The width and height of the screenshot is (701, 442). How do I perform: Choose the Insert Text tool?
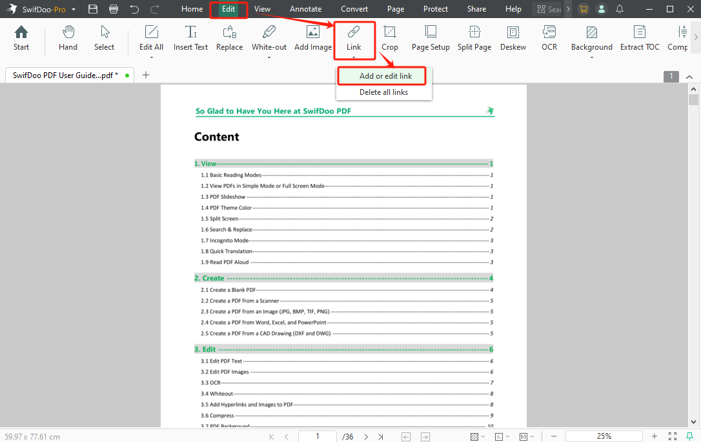tap(190, 38)
